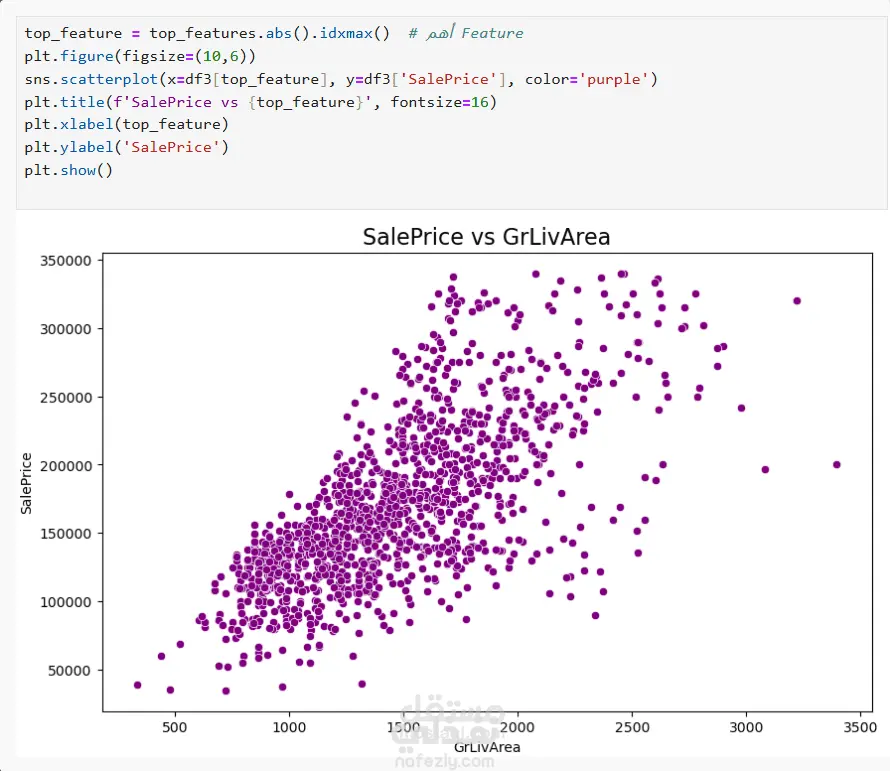Click the 200000 y-axis tick label
Image resolution: width=890 pixels, height=771 pixels.
coord(65,466)
